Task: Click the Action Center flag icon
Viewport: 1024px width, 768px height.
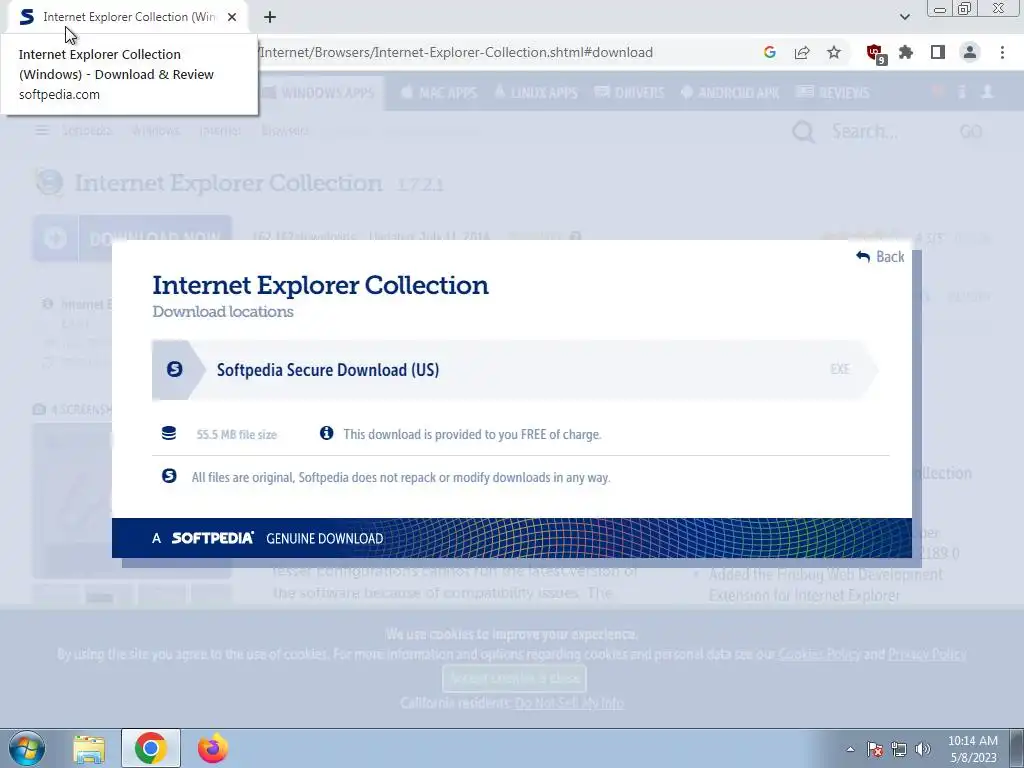Action: point(874,749)
